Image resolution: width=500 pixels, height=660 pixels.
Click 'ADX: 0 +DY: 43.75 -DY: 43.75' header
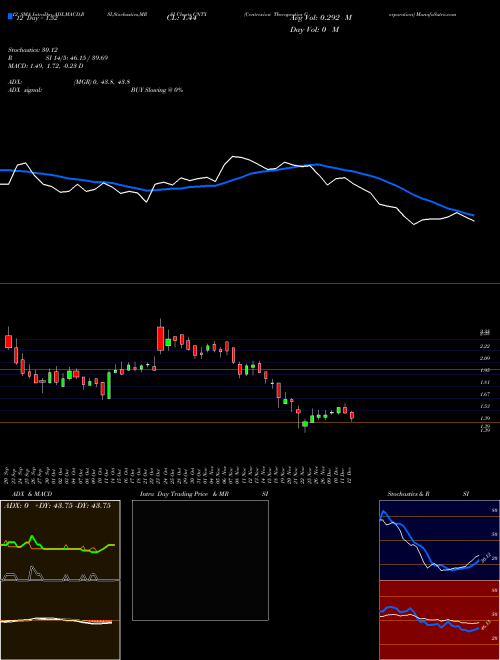tap(57, 506)
